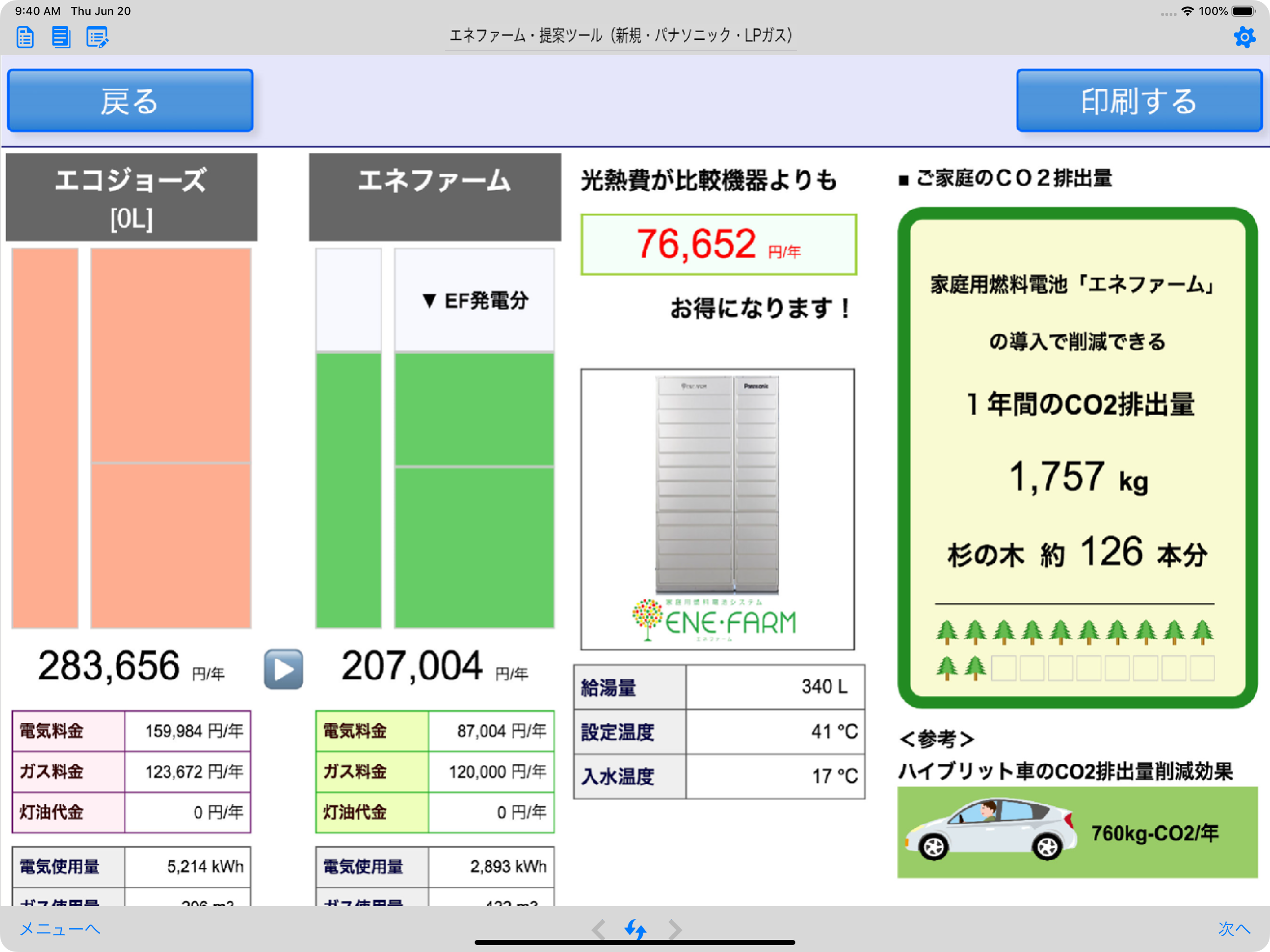Click the 207,004 円/年 total
This screenshot has width=1270, height=952.
coord(435,667)
